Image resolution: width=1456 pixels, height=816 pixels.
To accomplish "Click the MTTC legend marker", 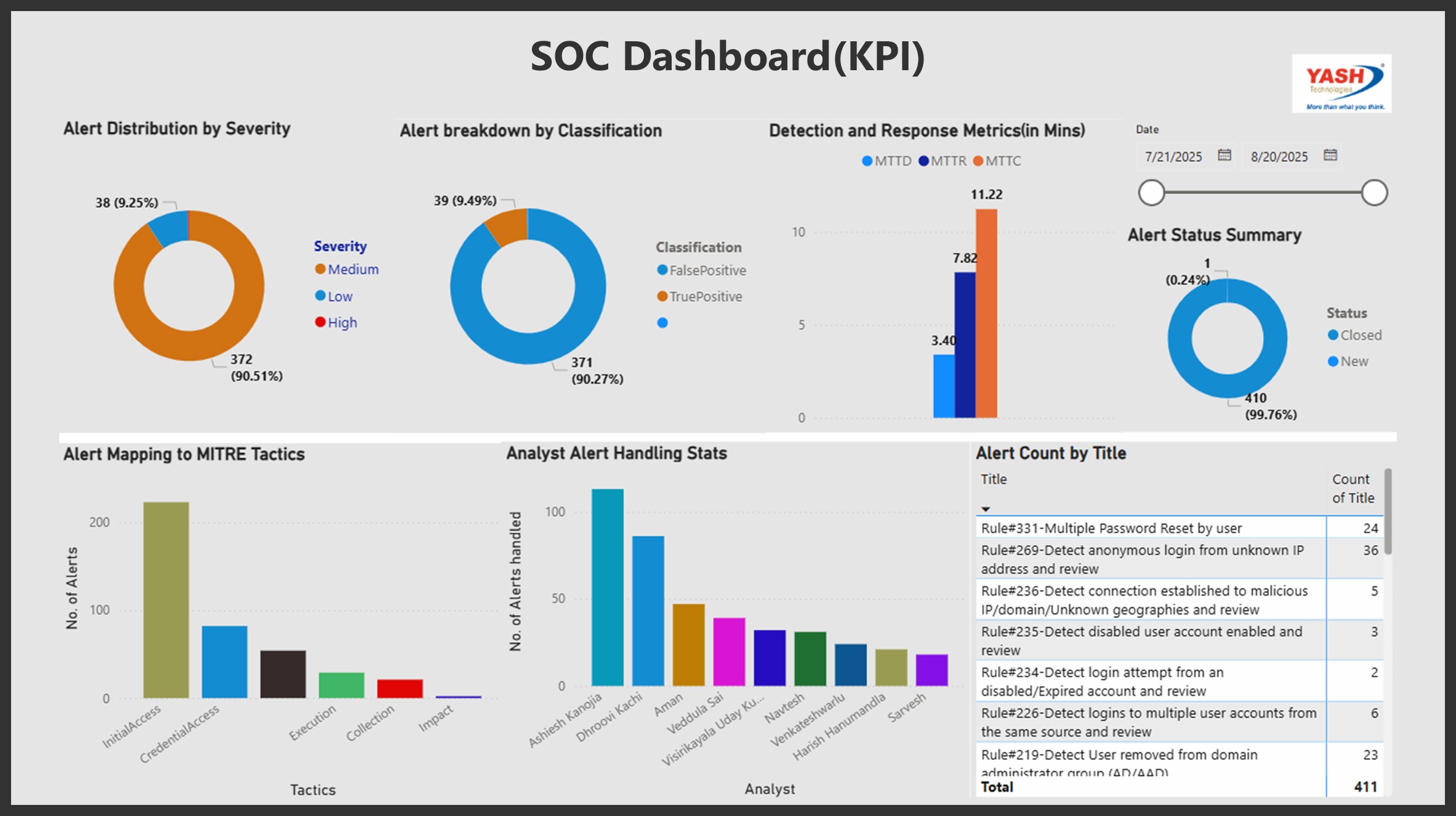I will tap(978, 161).
